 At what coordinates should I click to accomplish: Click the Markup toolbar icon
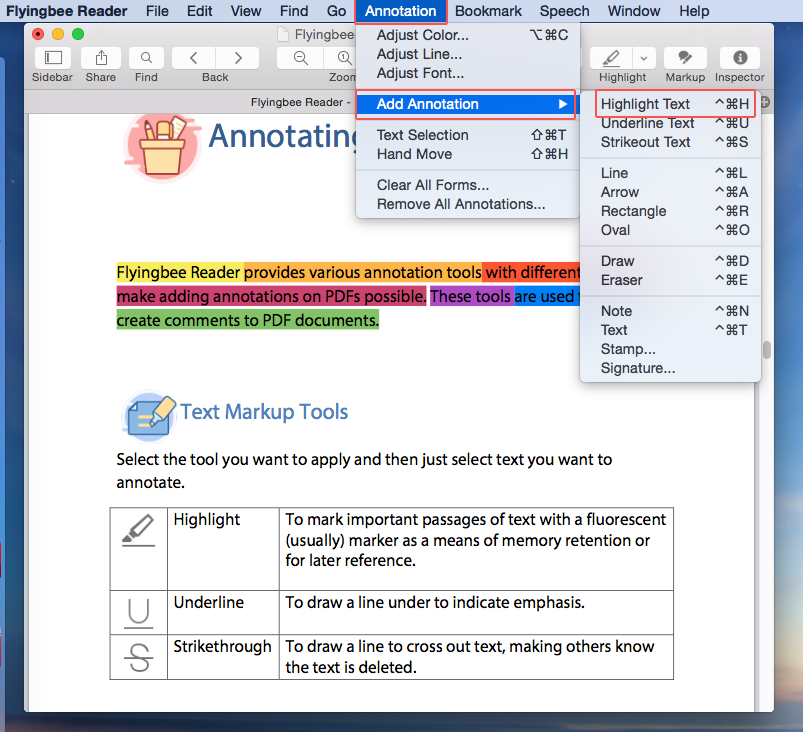(x=685, y=58)
